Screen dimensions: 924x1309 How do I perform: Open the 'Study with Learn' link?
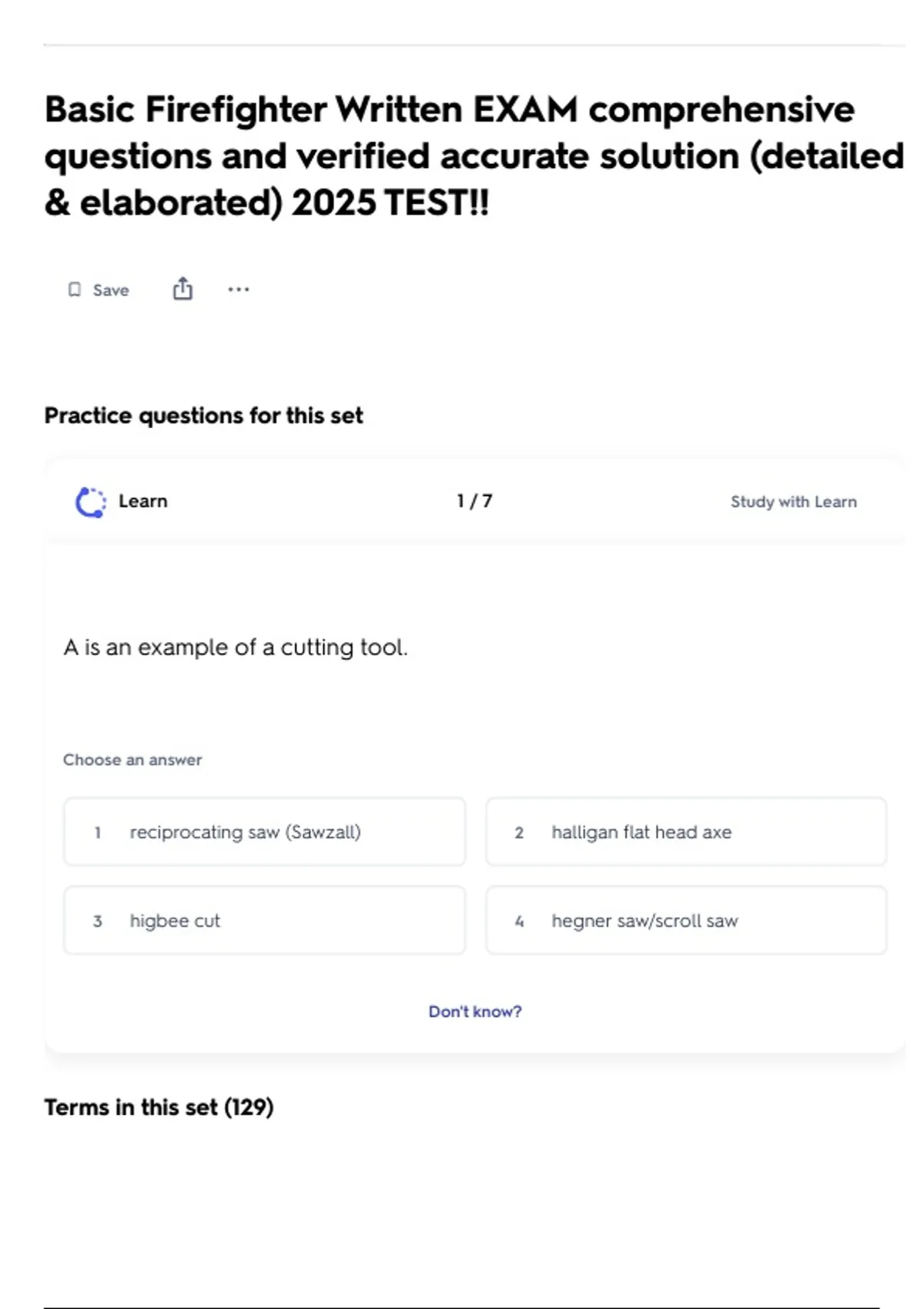coord(793,502)
